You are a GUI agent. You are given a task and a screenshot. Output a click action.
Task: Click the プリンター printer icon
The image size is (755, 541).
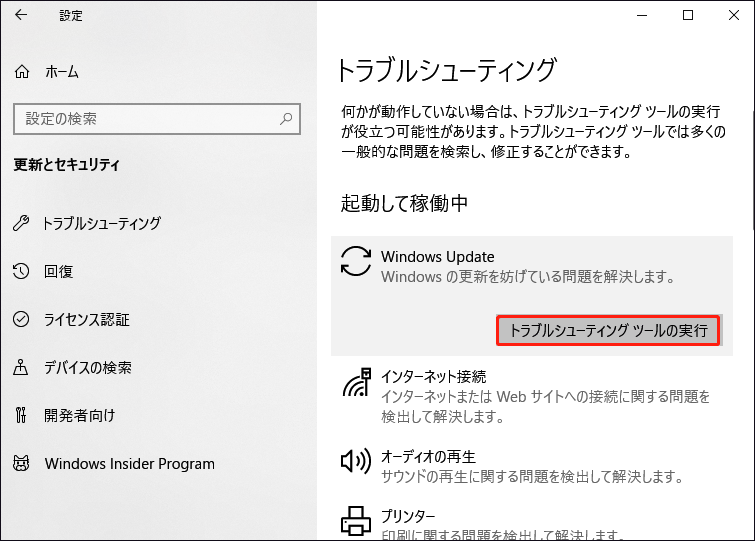355,521
